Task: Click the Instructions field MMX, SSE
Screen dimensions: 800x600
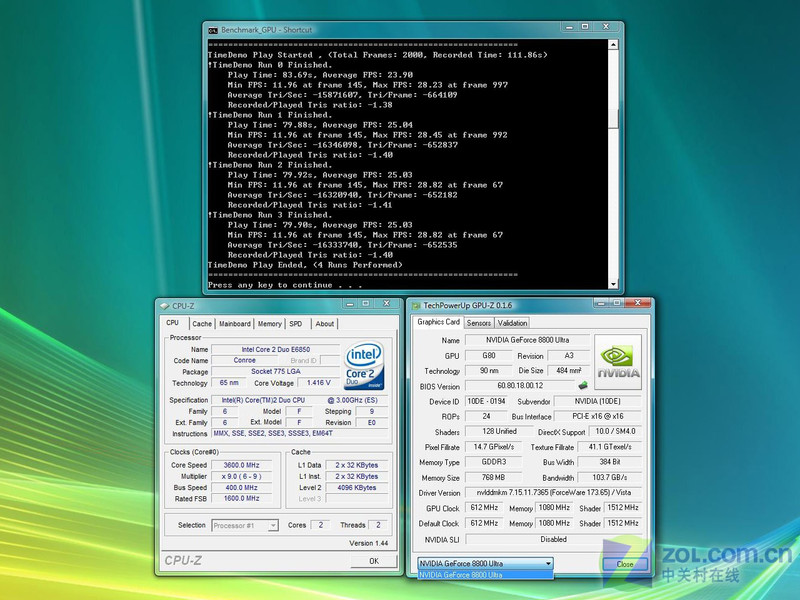Action: coord(300,434)
